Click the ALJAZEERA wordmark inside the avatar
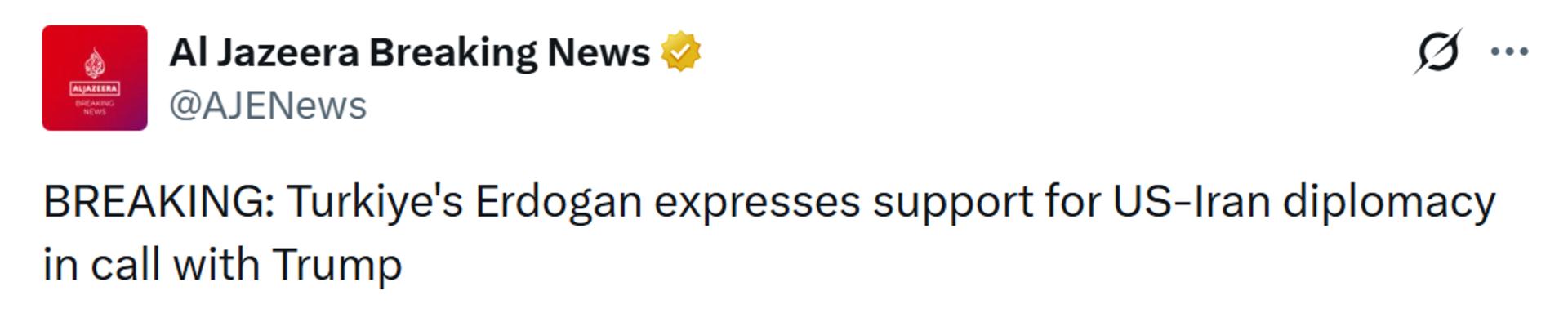 (95, 88)
